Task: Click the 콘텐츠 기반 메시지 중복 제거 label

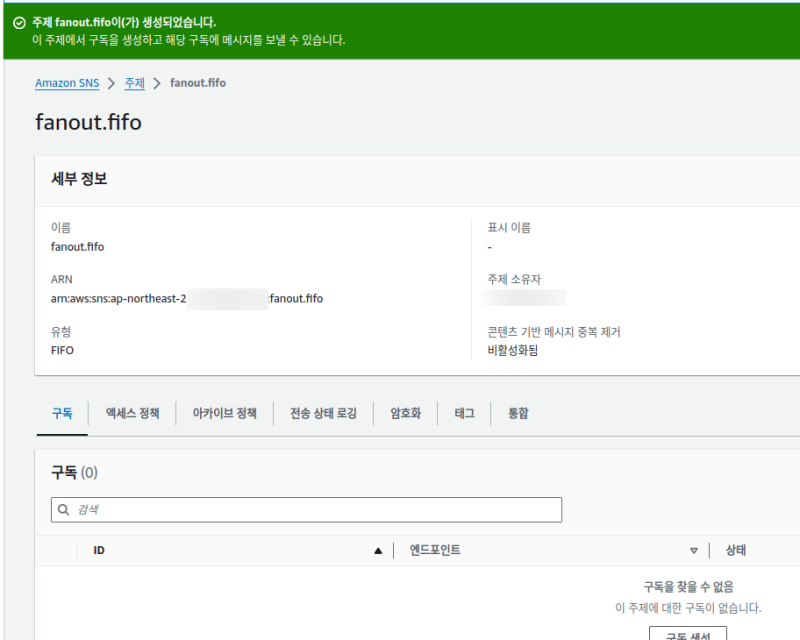Action: 554,332
